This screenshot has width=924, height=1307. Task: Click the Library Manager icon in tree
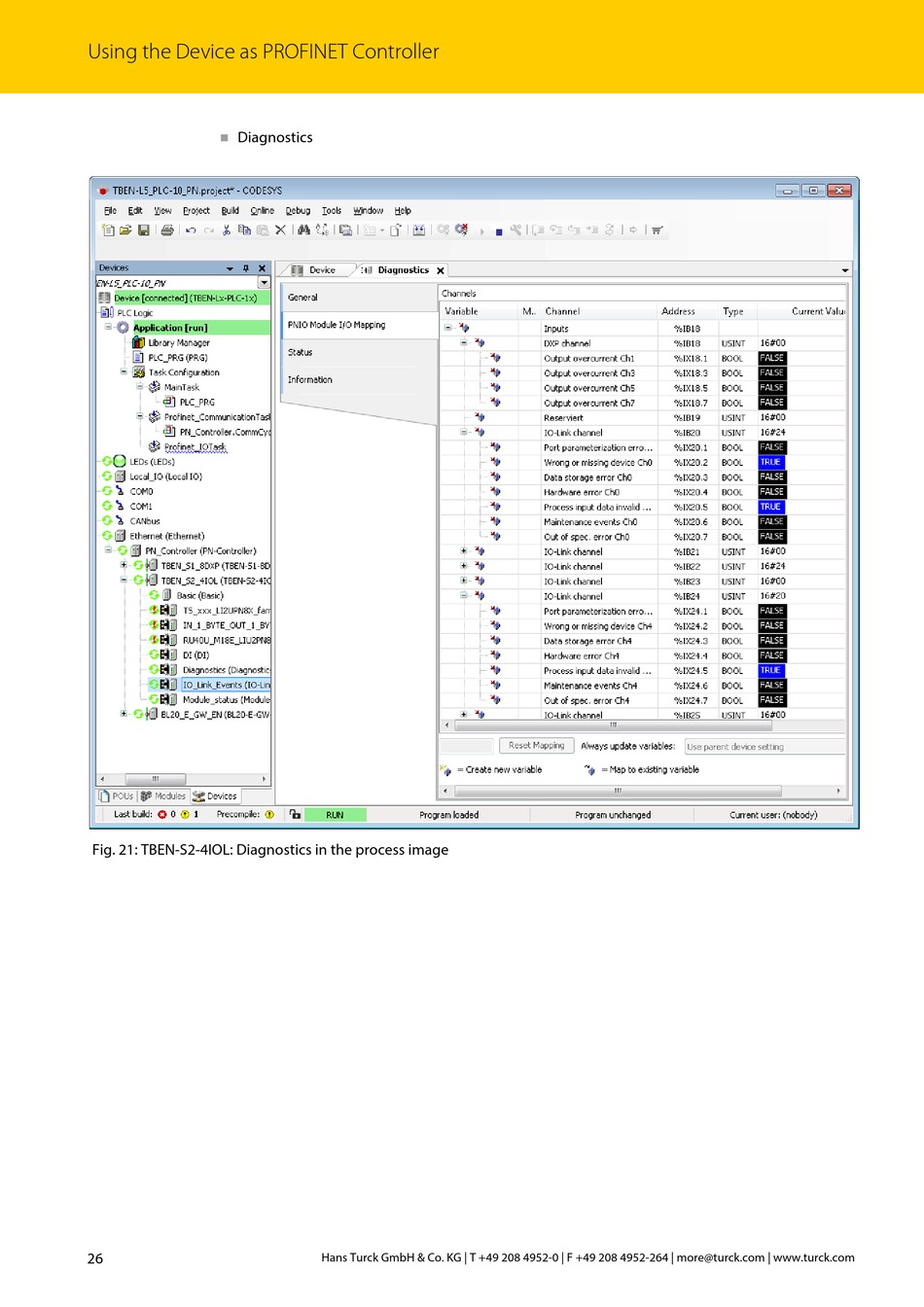tap(139, 342)
